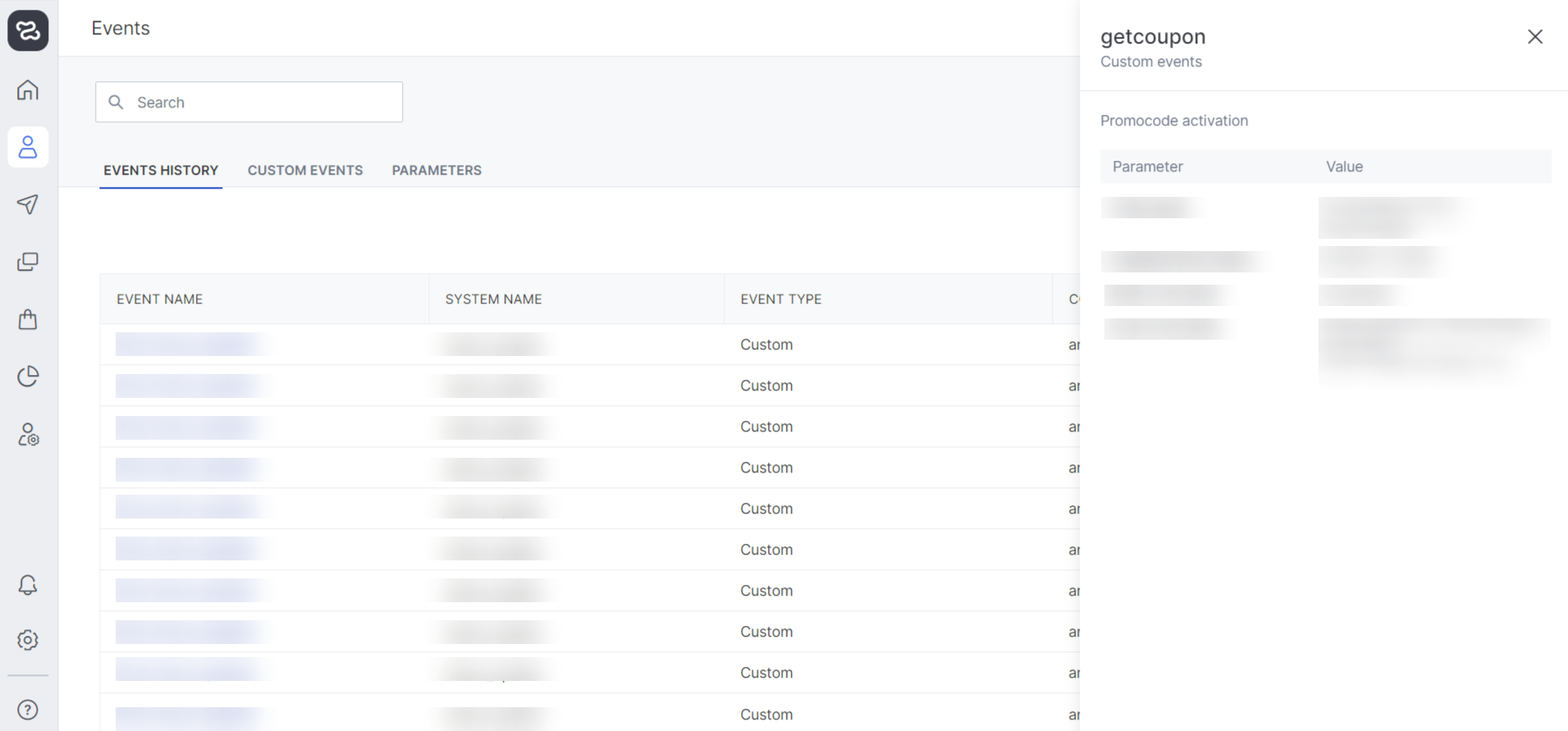Screen dimensions: 1568x731
Task: Open the notifications bell icon
Action: click(28, 584)
